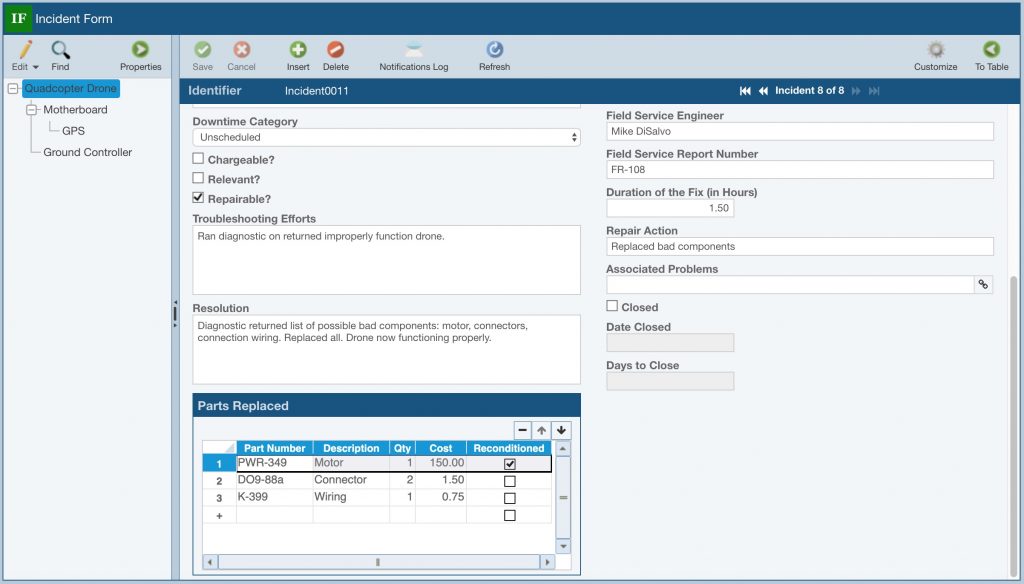
Task: Select the Quadcopter Drone tree item
Action: pos(71,88)
